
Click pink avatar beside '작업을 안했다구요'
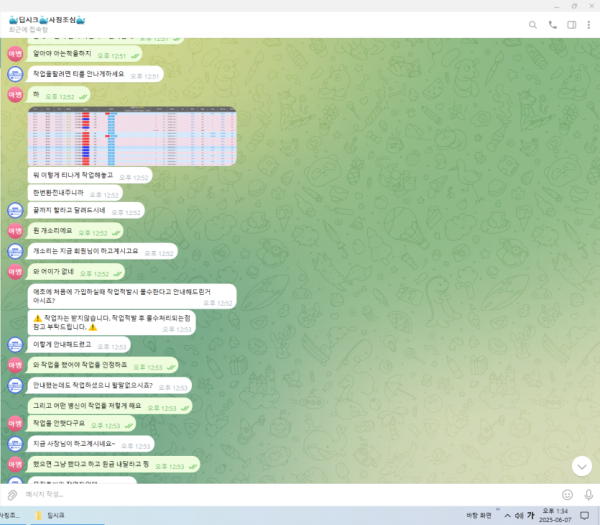click(x=15, y=423)
